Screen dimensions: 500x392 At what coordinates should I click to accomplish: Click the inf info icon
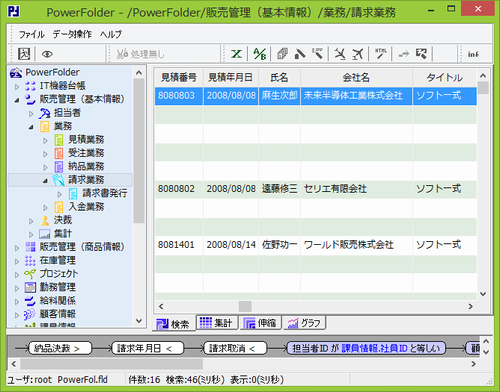pyautogui.click(x=473, y=54)
